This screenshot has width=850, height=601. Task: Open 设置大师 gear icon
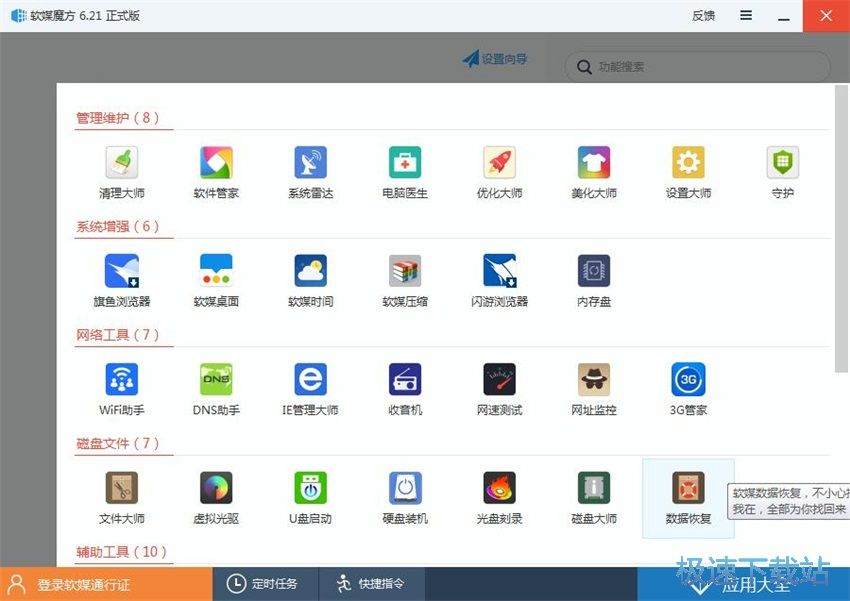point(688,172)
